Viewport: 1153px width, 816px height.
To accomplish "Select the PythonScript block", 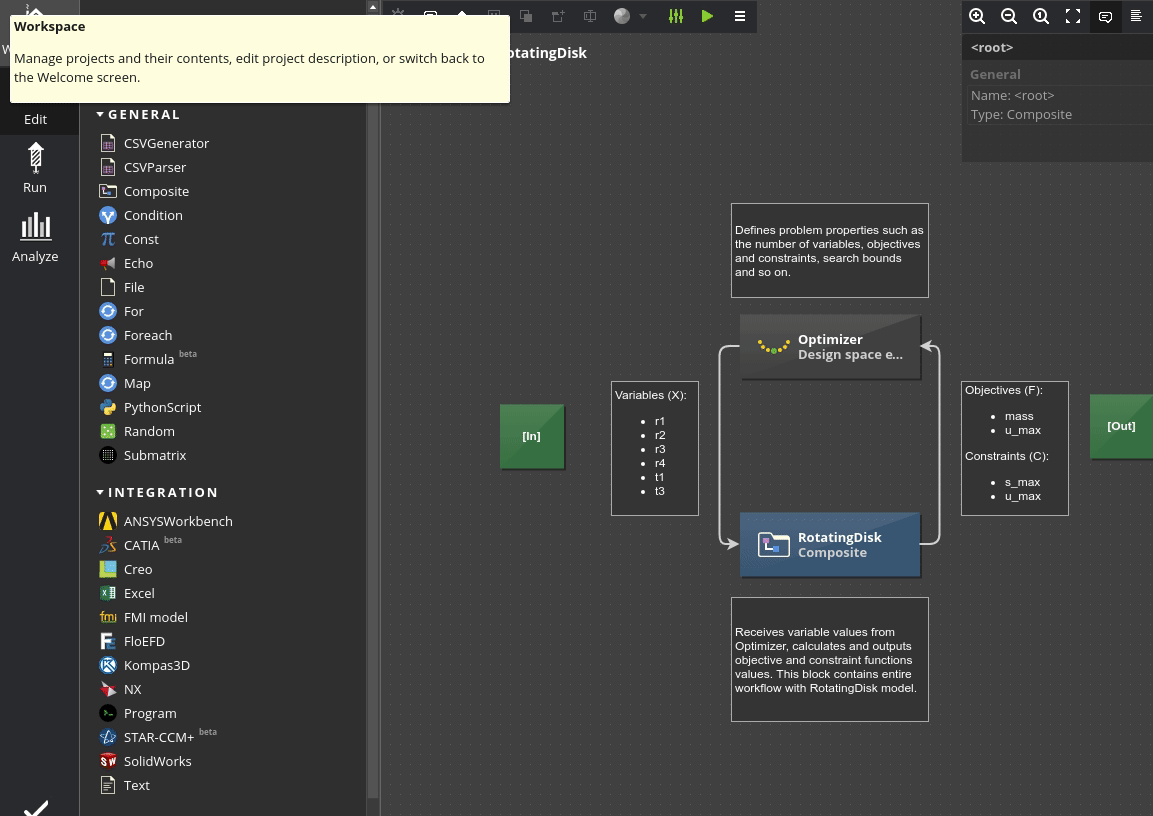I will pyautogui.click(x=150, y=407).
